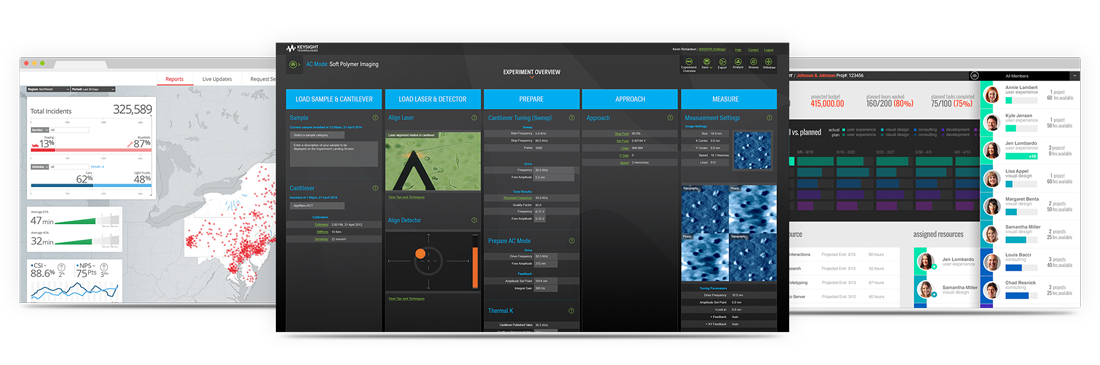Screen dimensions: 1100x365
Task: Open View Tips and Techniques under Align Detector
Action: tap(408, 299)
